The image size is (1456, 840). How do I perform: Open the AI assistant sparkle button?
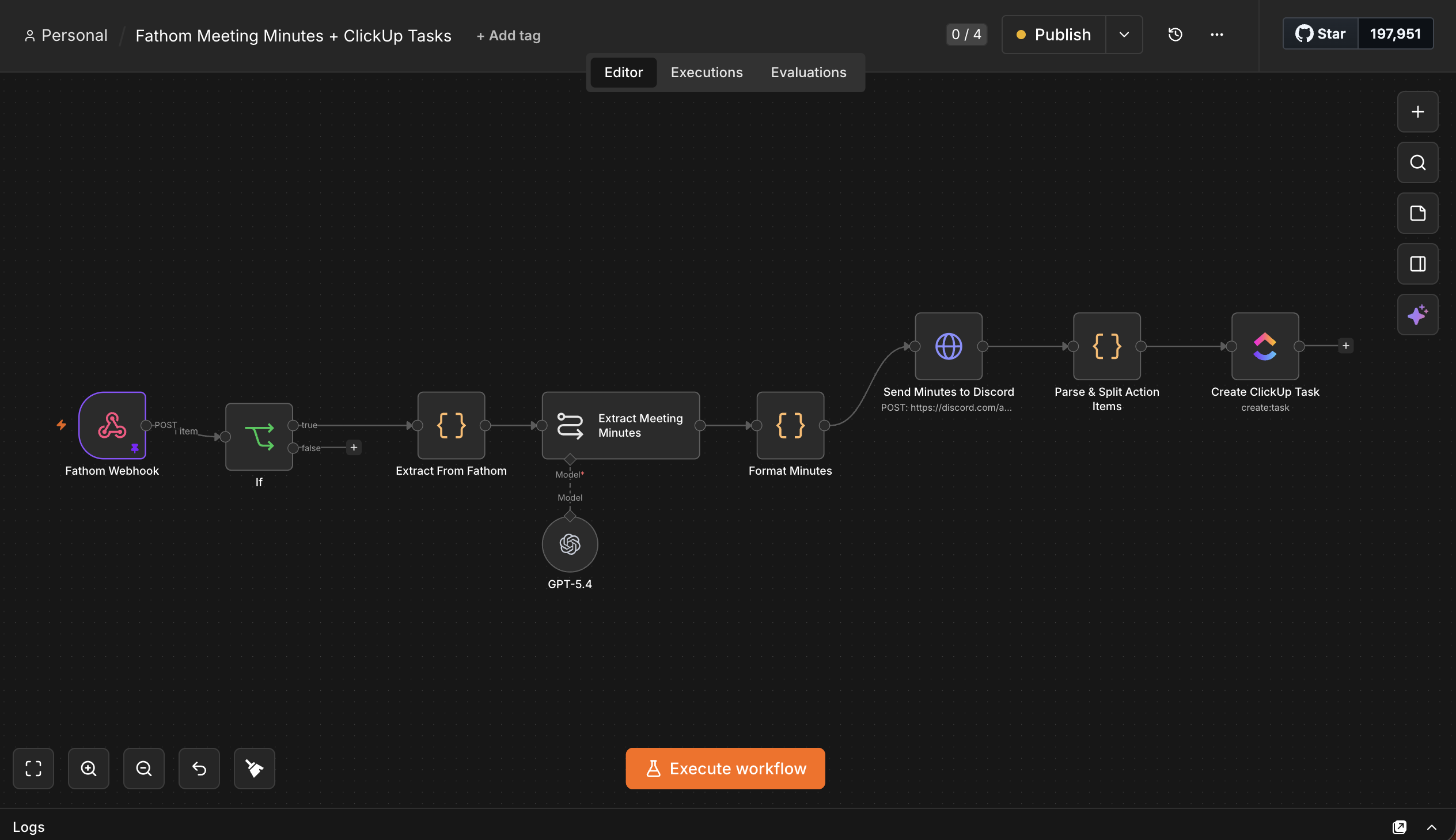click(1418, 315)
